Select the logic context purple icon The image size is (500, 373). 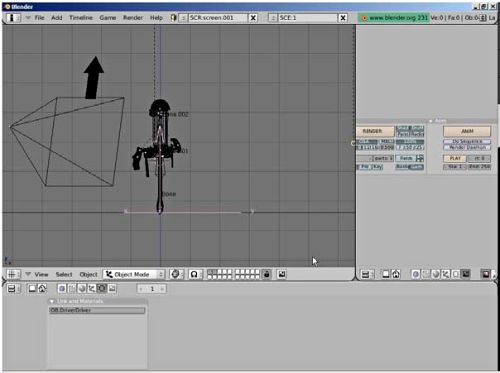pos(62,288)
